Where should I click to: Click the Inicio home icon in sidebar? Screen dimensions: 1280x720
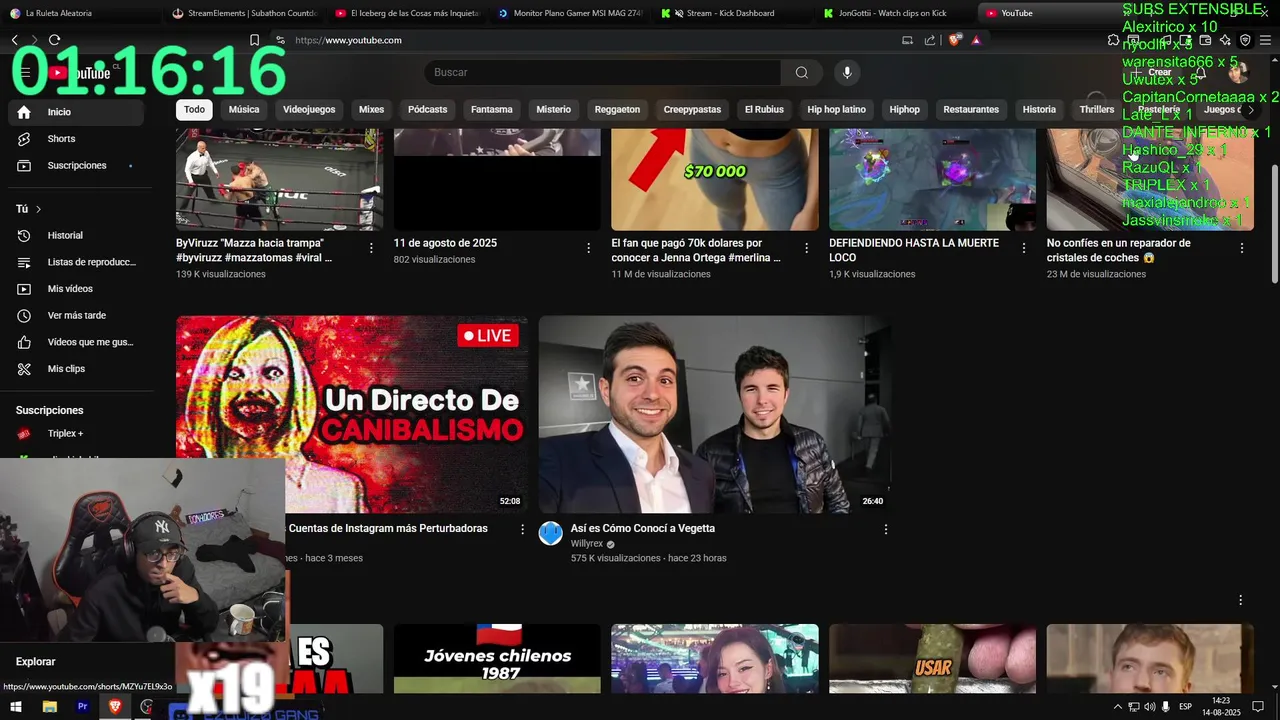(24, 112)
